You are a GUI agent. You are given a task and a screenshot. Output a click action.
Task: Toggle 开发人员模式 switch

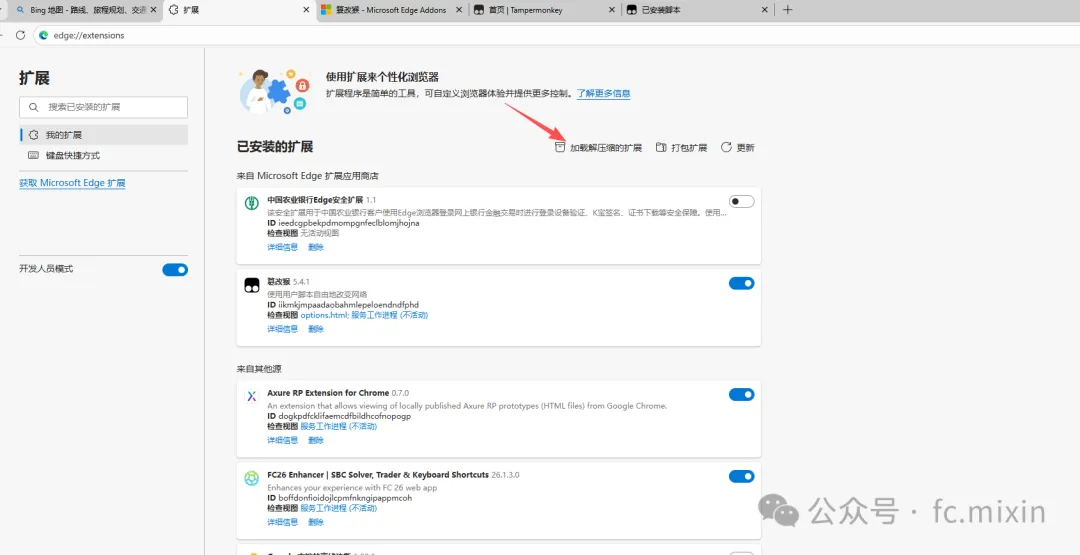click(x=175, y=270)
